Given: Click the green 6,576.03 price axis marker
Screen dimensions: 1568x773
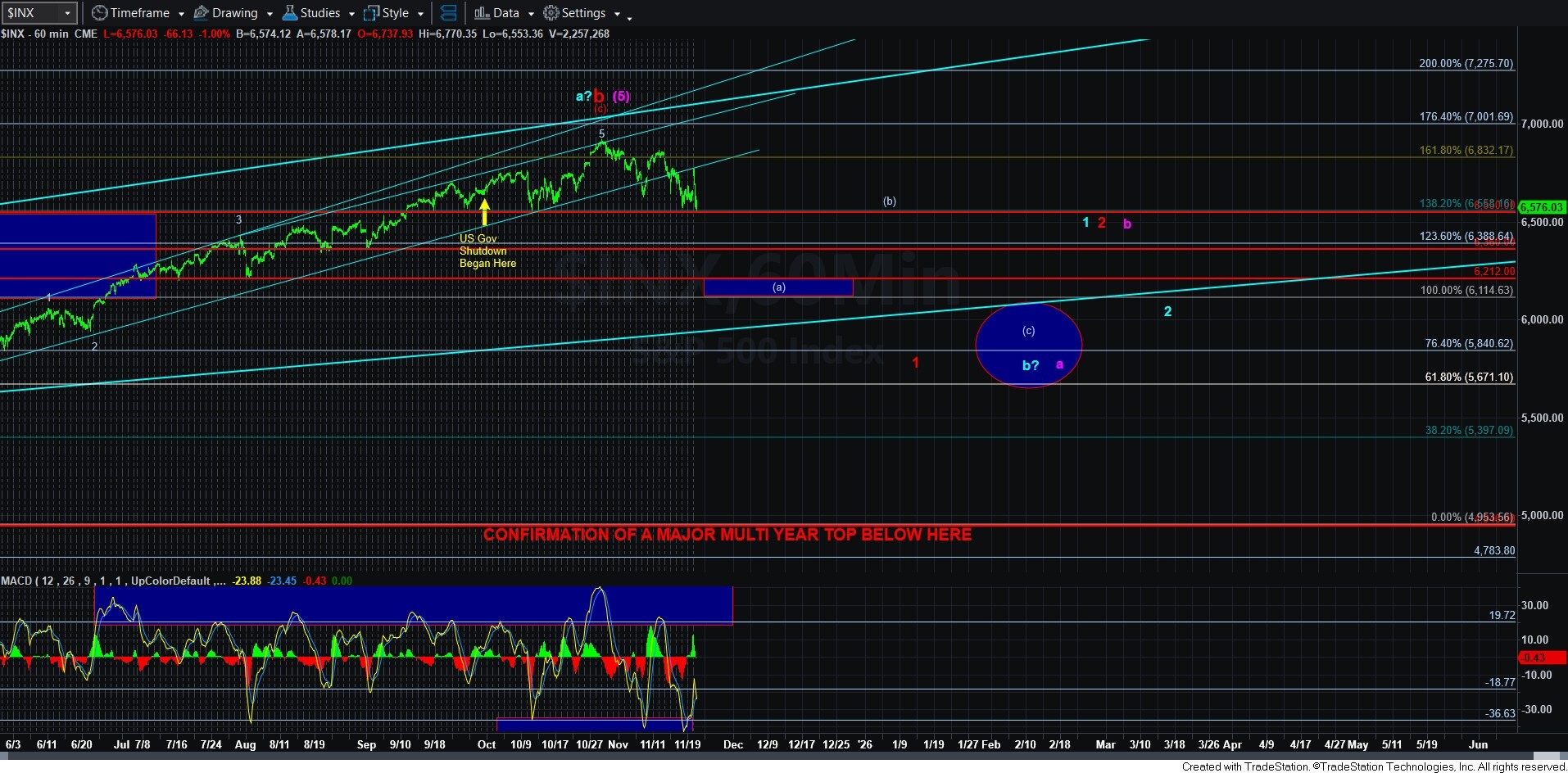Looking at the screenshot, I should coord(1542,207).
